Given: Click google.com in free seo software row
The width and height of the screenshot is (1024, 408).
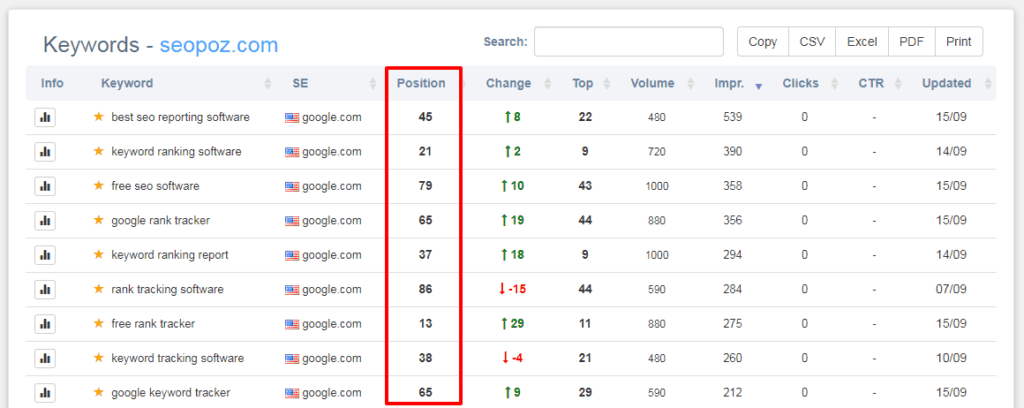Looking at the screenshot, I should click(x=331, y=186).
